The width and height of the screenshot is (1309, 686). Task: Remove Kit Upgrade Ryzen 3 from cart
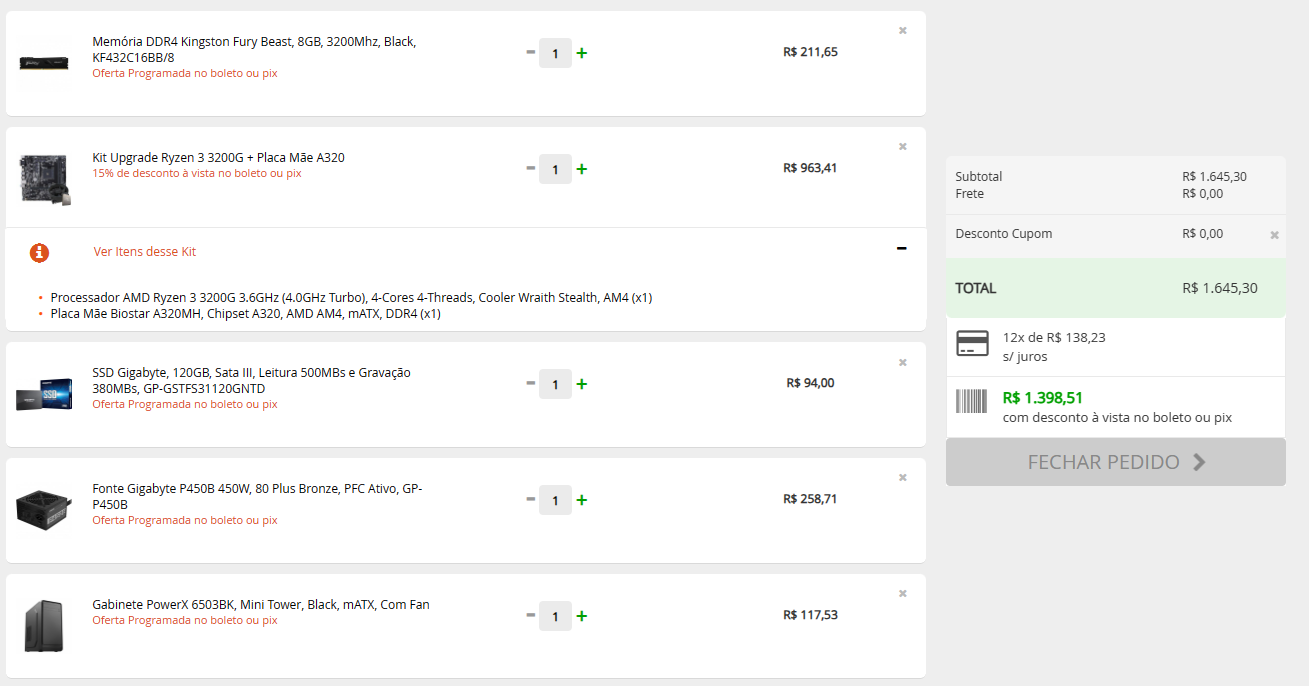click(x=903, y=146)
